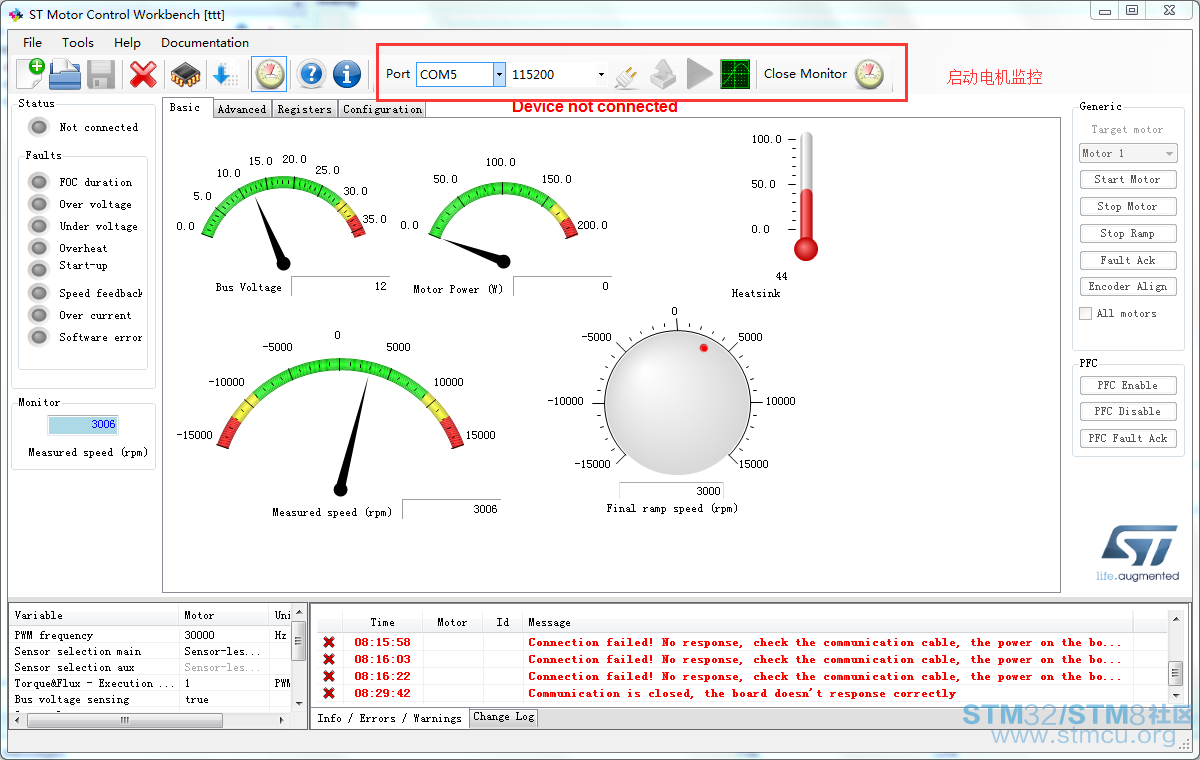The width and height of the screenshot is (1200, 760).
Task: Click the Fault Ack button
Action: [x=1128, y=260]
